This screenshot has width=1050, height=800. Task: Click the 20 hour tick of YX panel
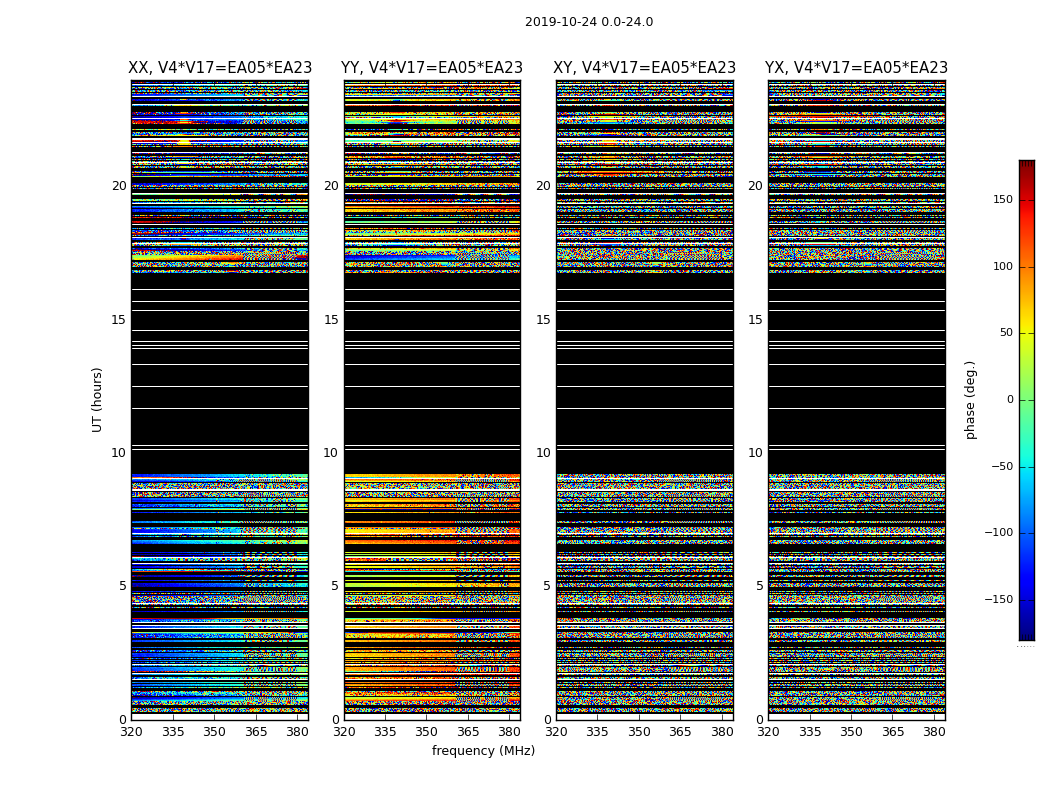tap(755, 186)
